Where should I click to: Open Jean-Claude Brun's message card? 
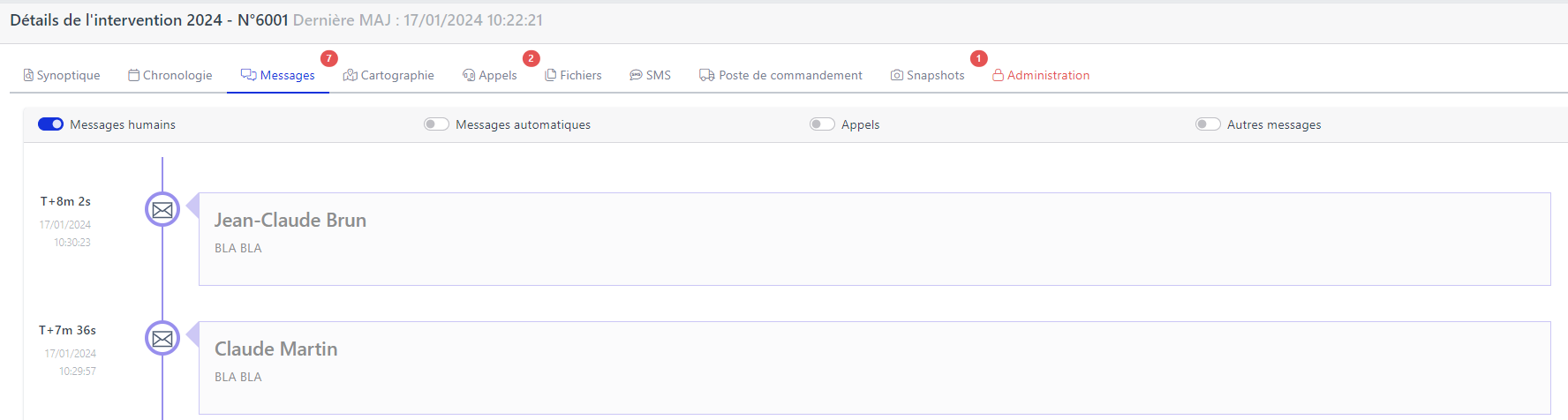[874, 239]
